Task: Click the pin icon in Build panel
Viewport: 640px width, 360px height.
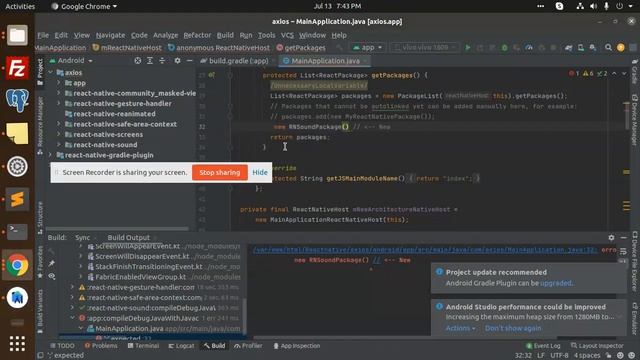Action: [x=51, y=263]
